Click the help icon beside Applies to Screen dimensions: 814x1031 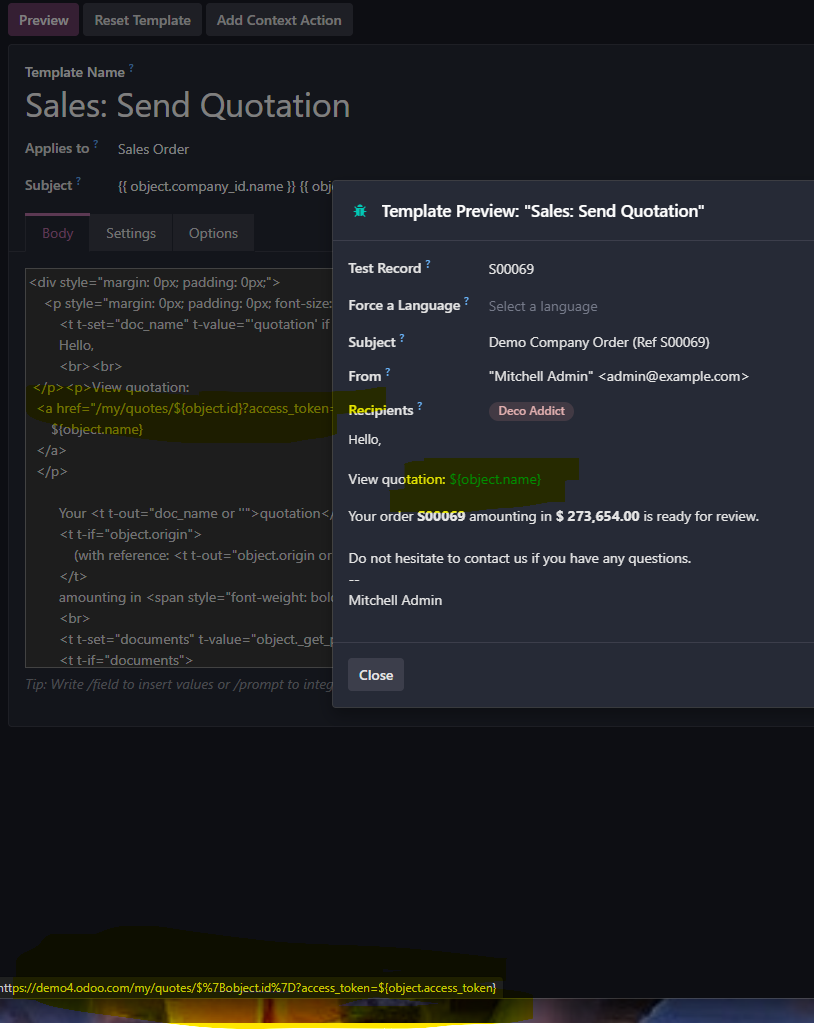point(96,145)
